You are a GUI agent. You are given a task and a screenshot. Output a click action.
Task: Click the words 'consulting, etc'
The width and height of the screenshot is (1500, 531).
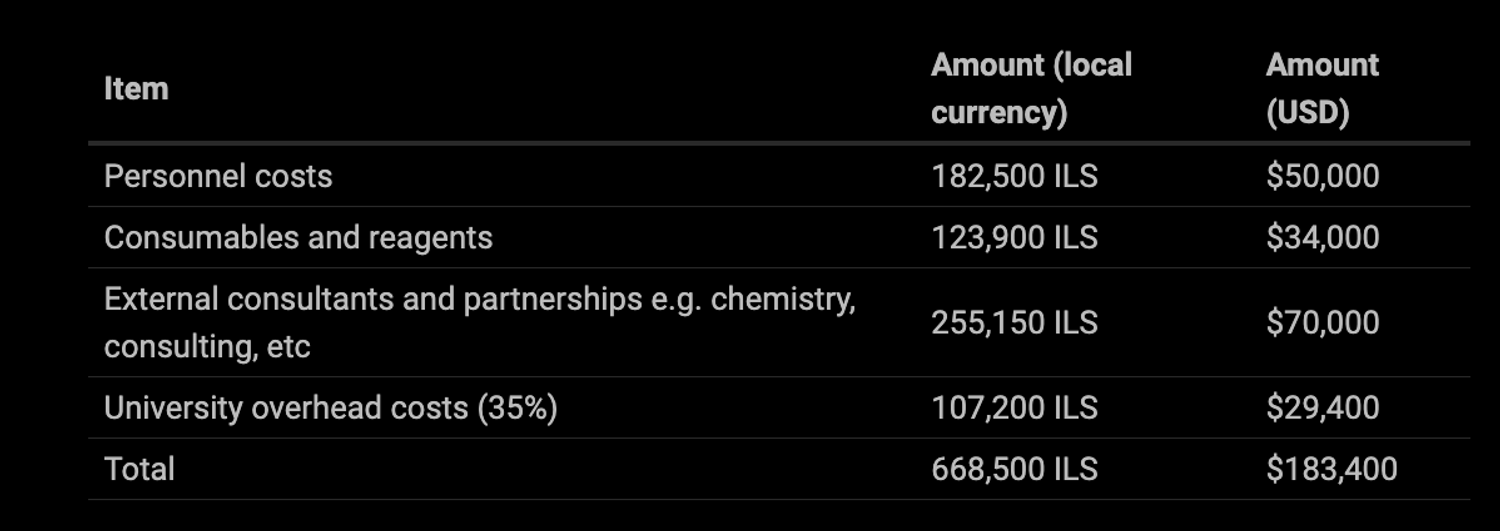tap(207, 347)
